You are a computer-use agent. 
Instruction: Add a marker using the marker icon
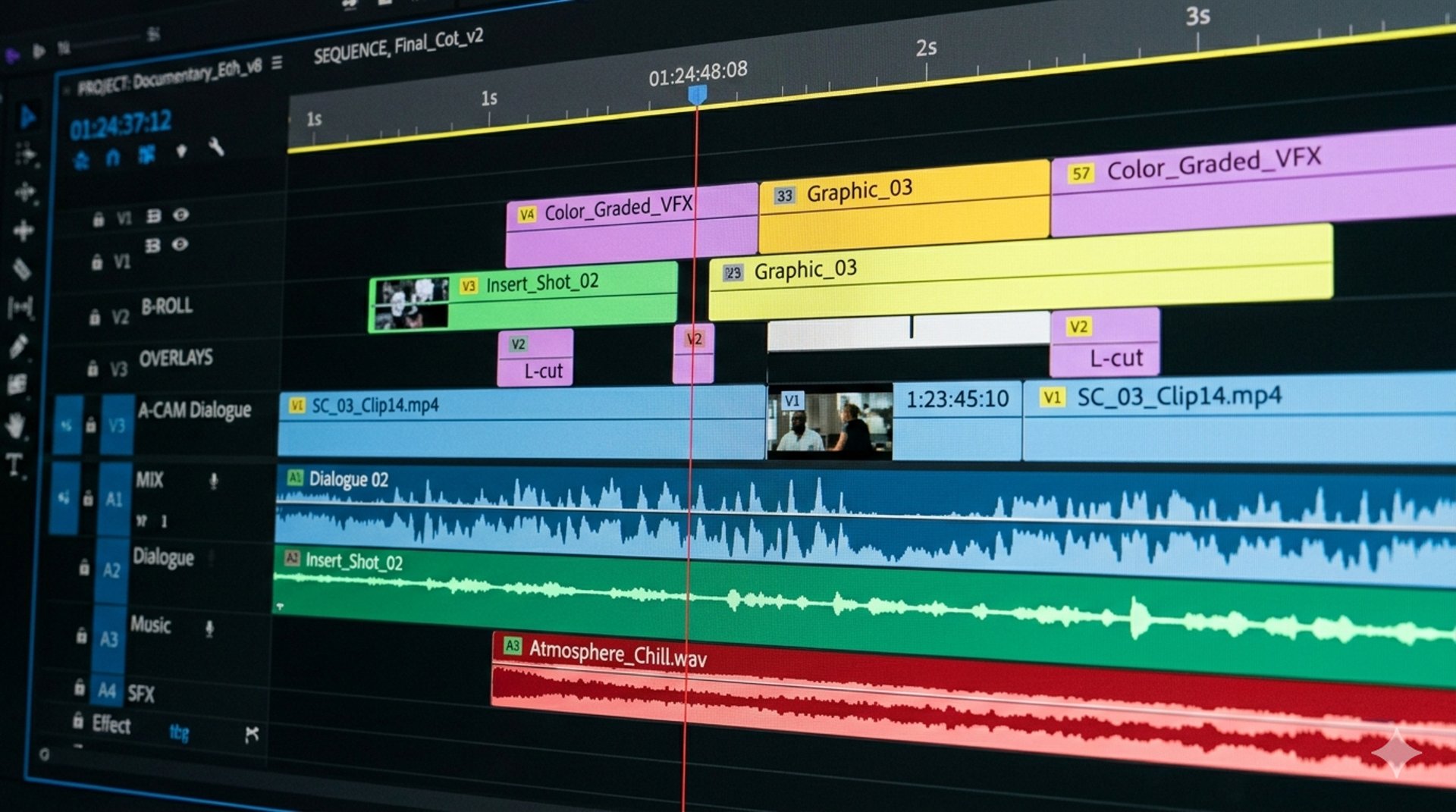(x=181, y=151)
